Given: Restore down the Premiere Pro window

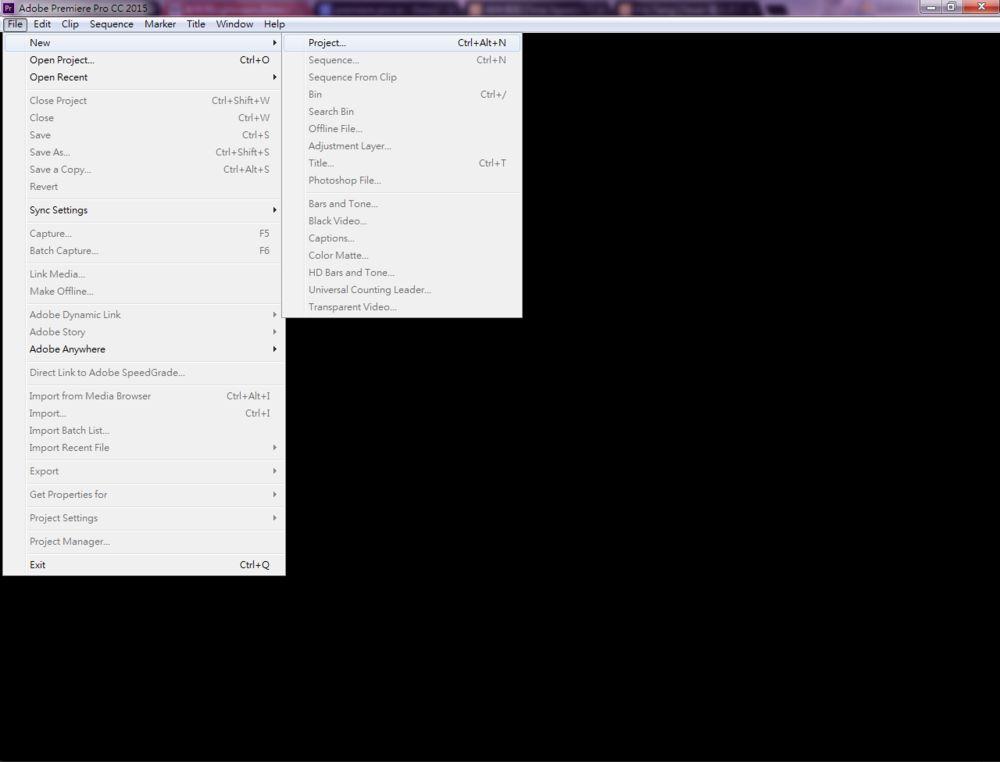Looking at the screenshot, I should point(951,6).
